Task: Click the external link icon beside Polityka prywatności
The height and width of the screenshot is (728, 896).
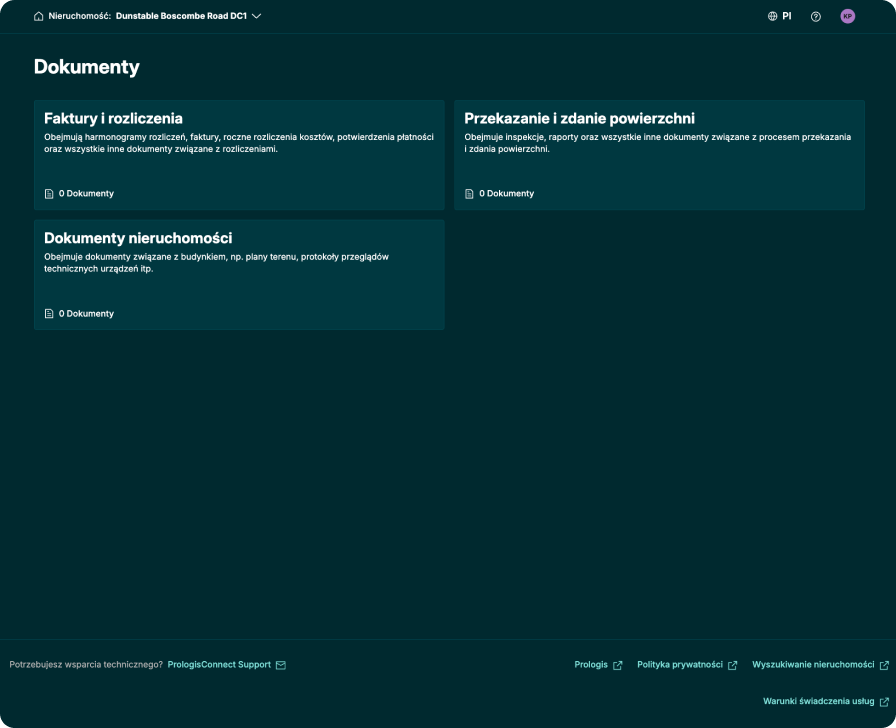Action: 732,665
